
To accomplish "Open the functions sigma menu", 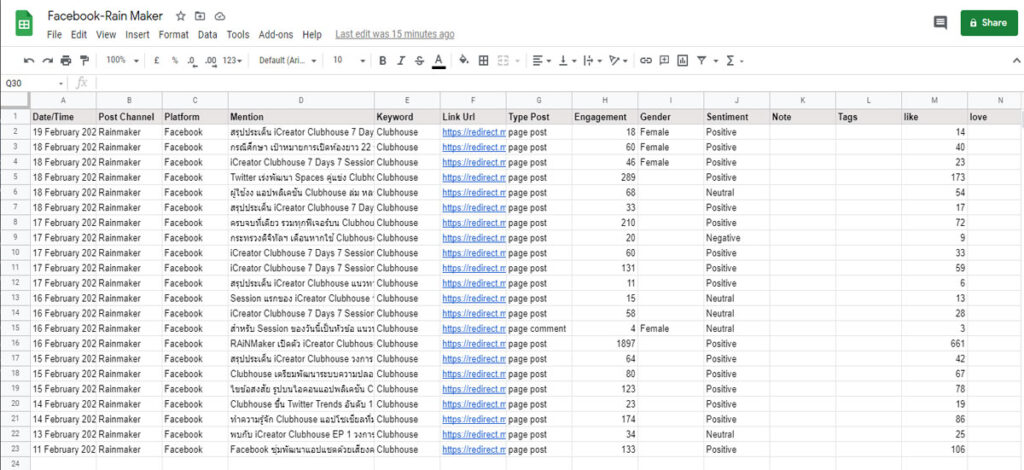I will (731, 61).
